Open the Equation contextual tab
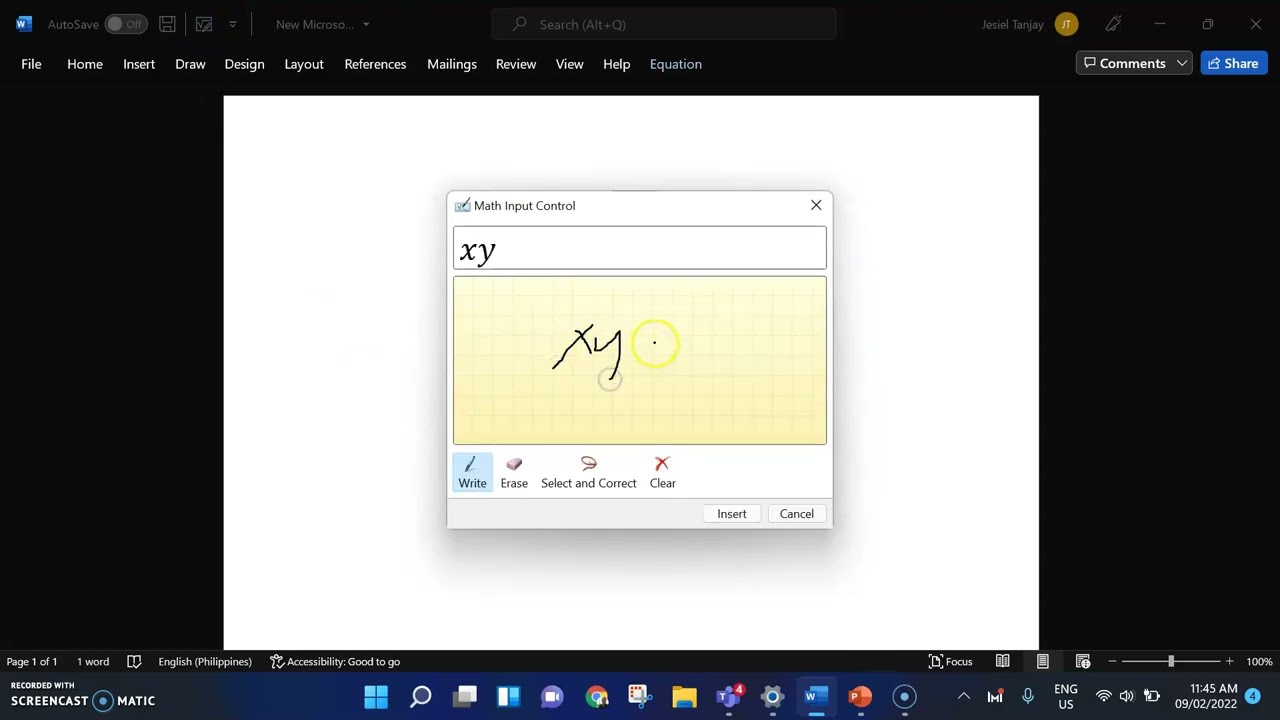This screenshot has height=720, width=1280. click(676, 64)
